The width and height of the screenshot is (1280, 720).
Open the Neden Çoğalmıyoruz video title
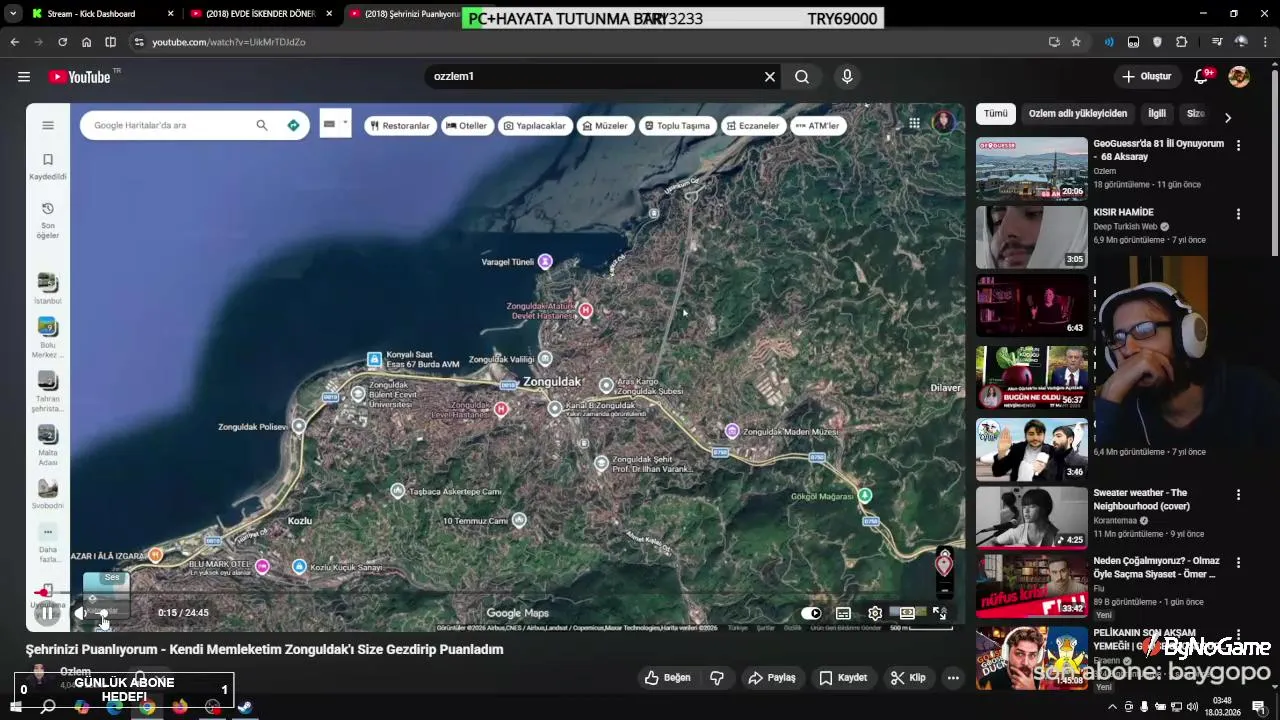tap(1156, 568)
